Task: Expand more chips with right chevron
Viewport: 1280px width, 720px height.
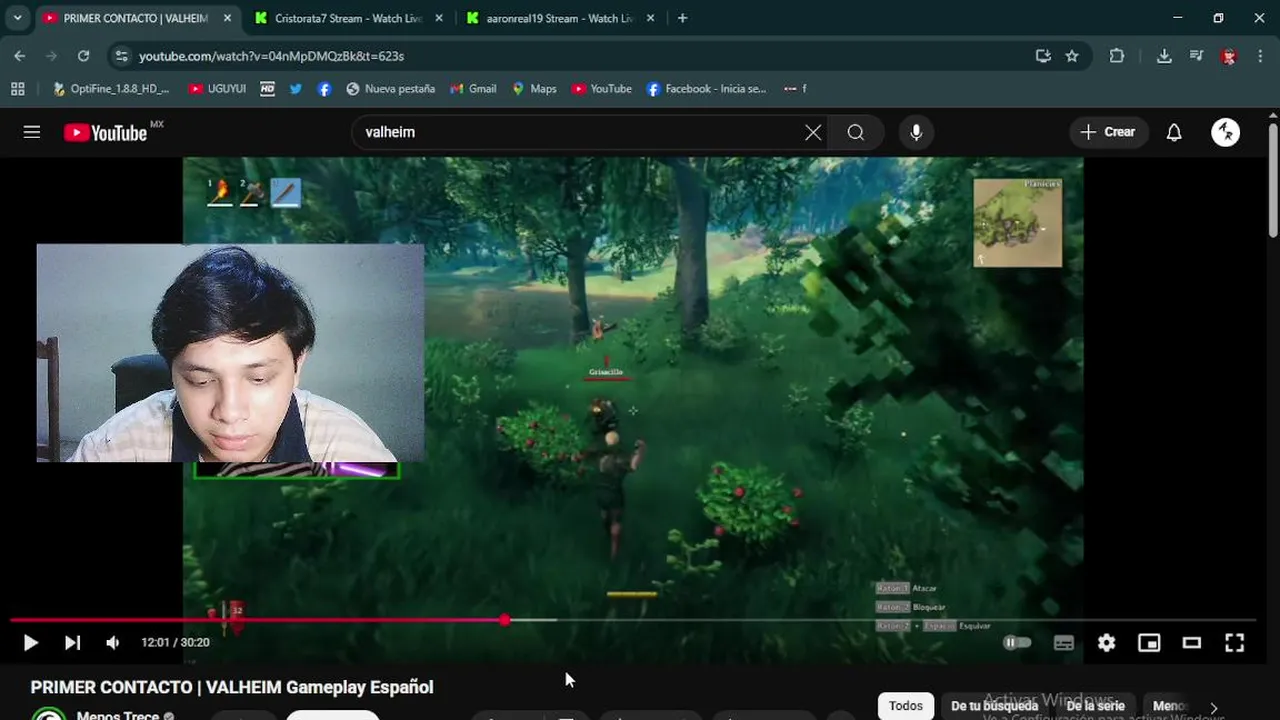Action: click(x=1214, y=707)
